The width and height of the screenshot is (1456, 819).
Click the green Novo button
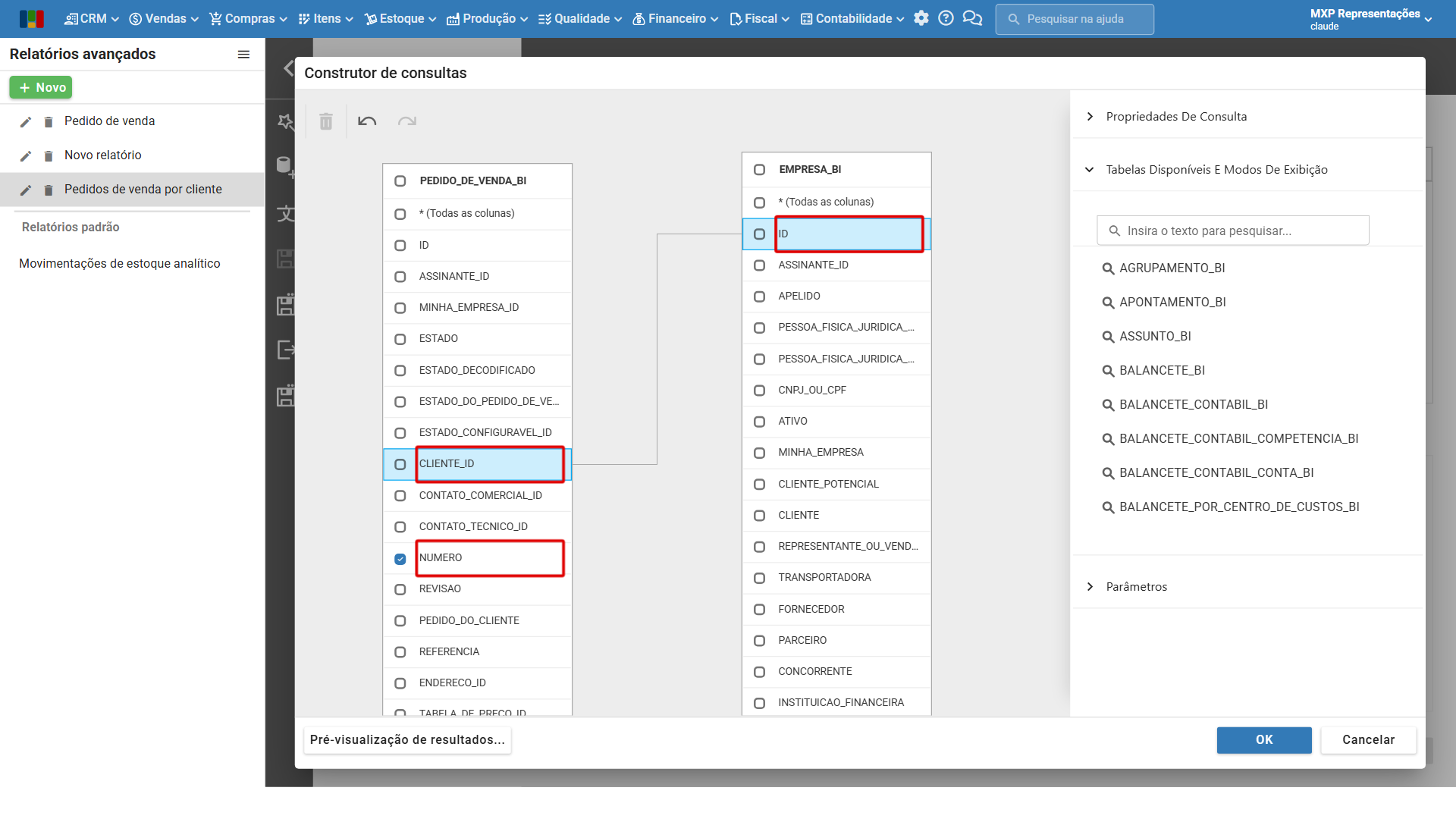click(x=41, y=88)
